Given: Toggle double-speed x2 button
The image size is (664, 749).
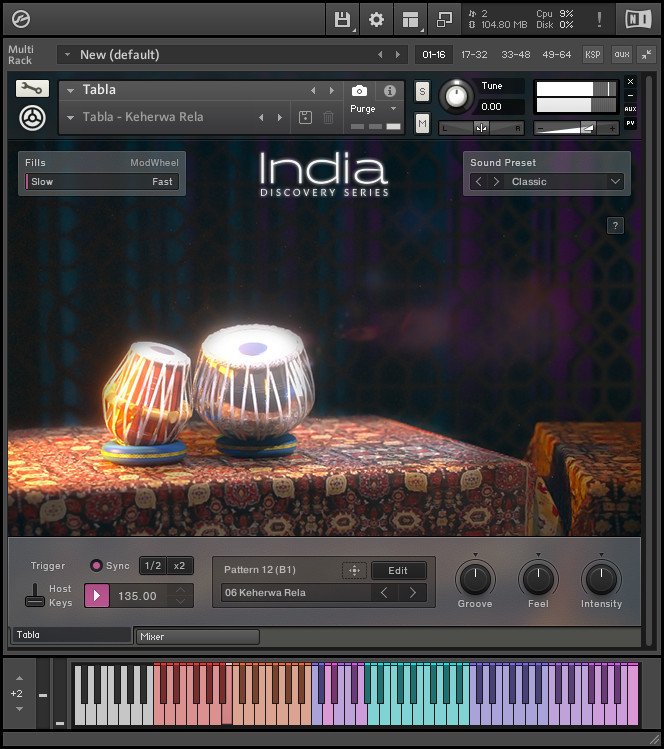Looking at the screenshot, I should (x=180, y=566).
